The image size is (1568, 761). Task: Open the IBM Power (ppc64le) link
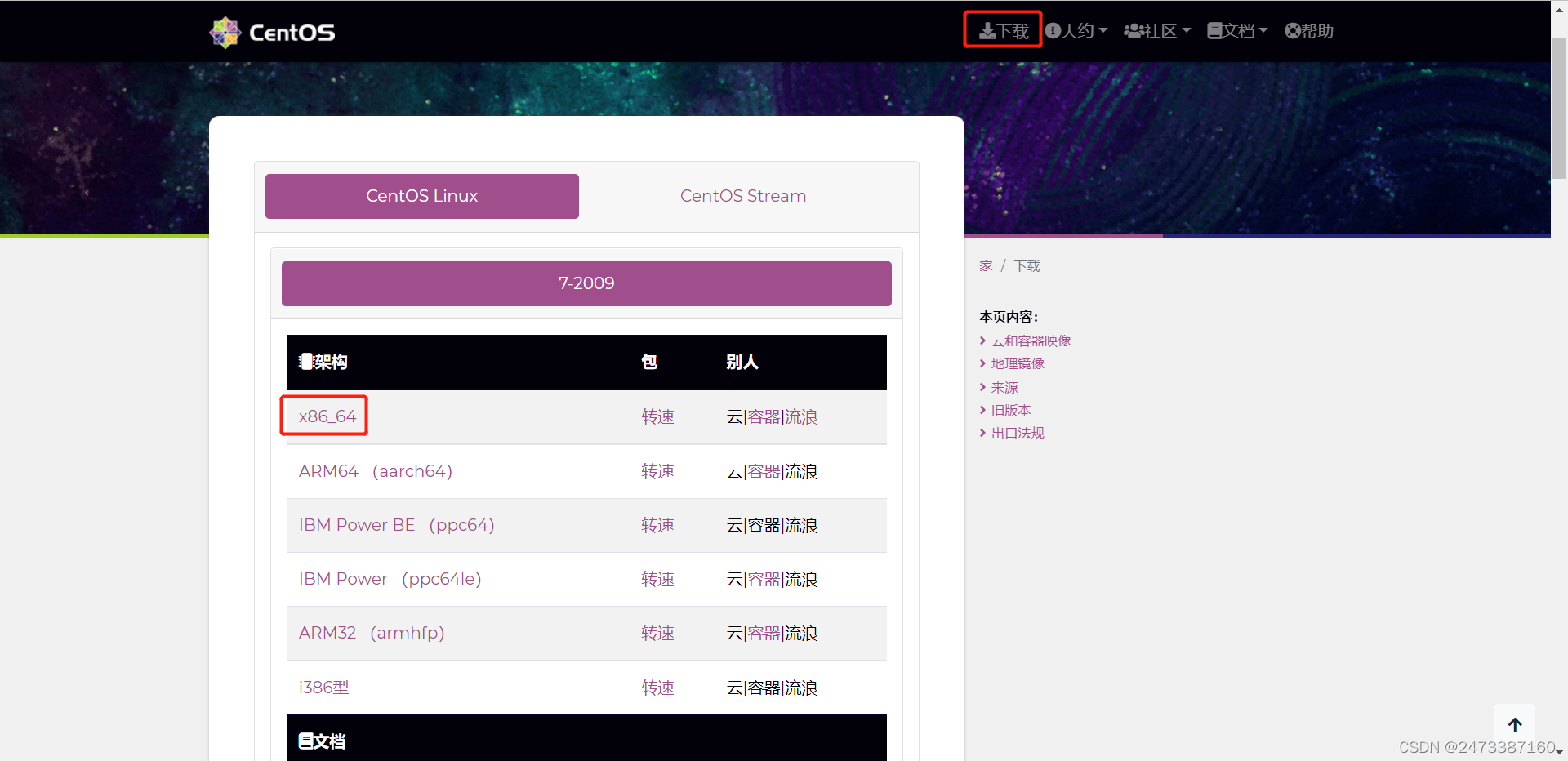390,579
